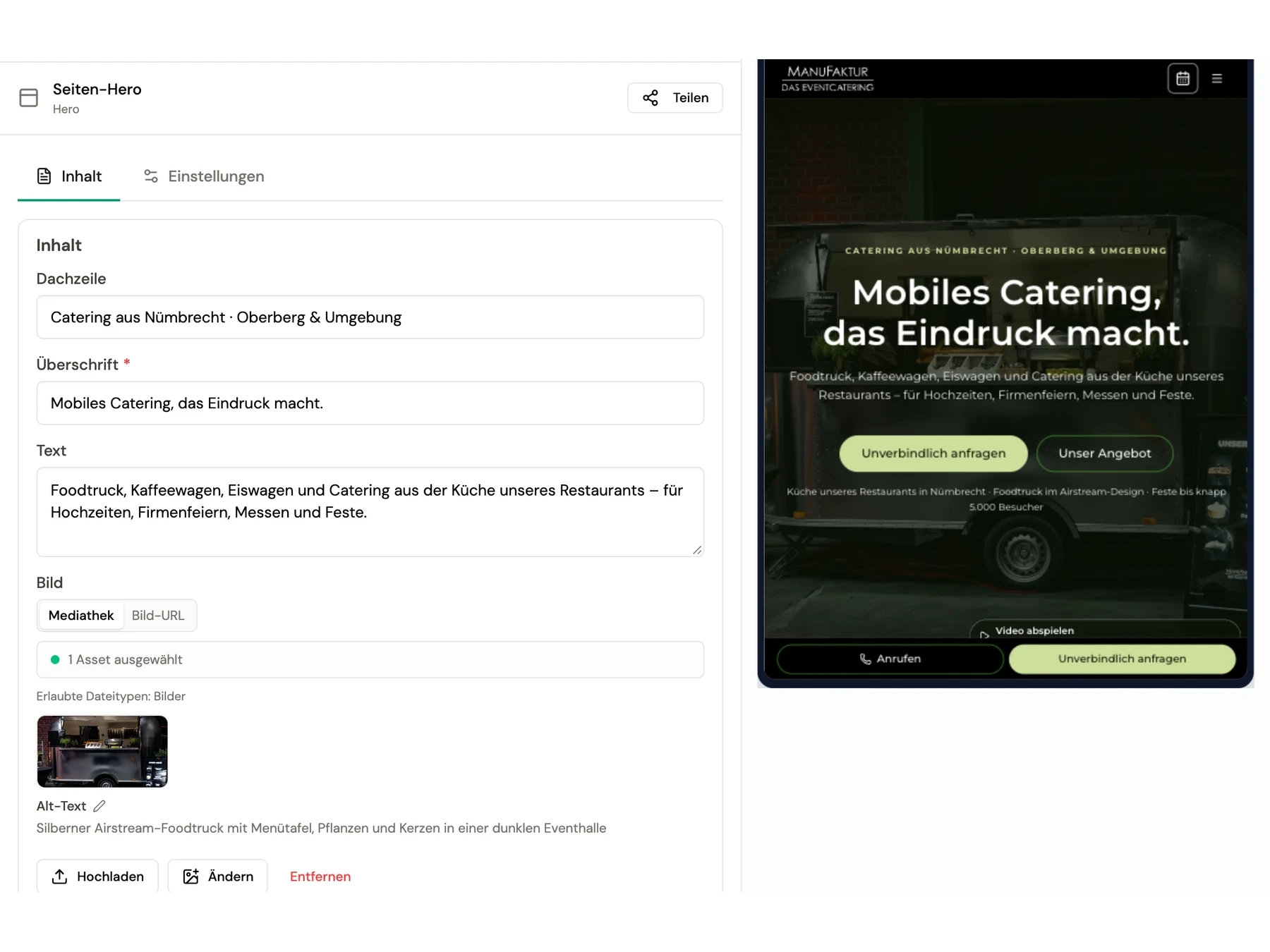Screen dimensions: 1270x952
Task: Remove the image via Entfernen
Action: pos(320,877)
